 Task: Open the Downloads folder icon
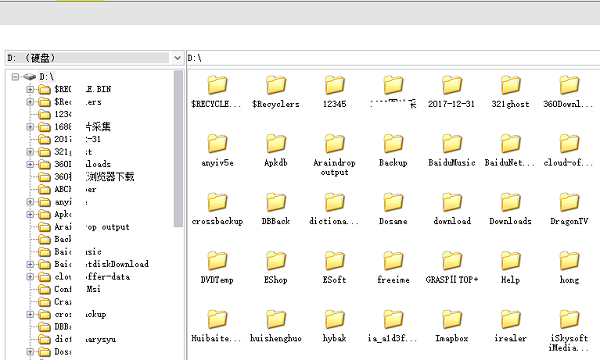pos(510,202)
